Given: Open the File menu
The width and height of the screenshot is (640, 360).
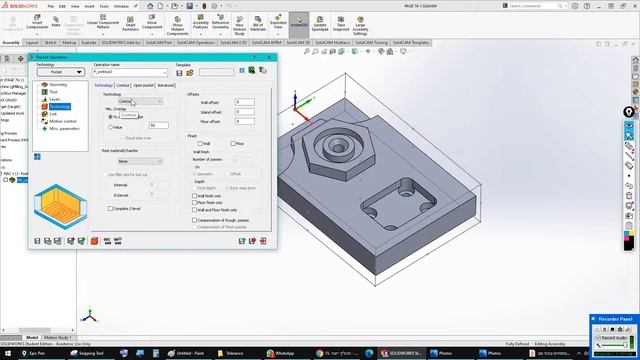Looking at the screenshot, I should [50, 6].
